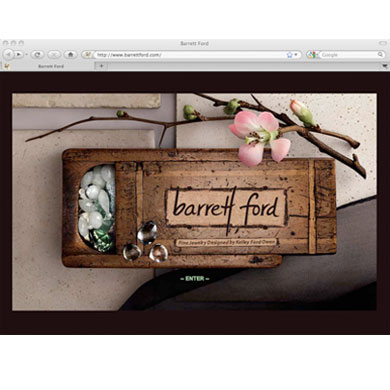The image size is (390, 390).
Task: Click the green ENTER link
Action: coord(195,278)
